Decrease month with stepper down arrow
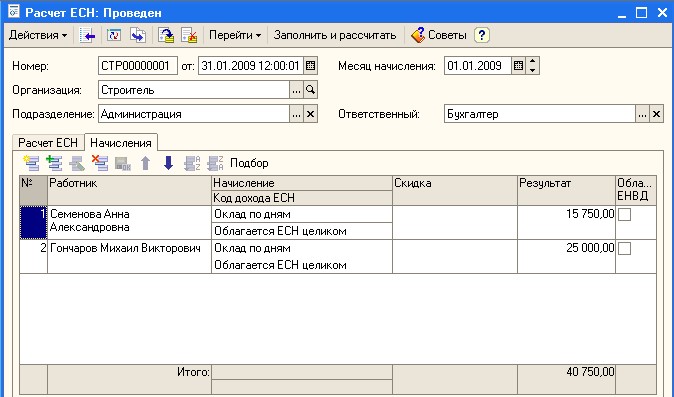The width and height of the screenshot is (674, 397). [533, 70]
